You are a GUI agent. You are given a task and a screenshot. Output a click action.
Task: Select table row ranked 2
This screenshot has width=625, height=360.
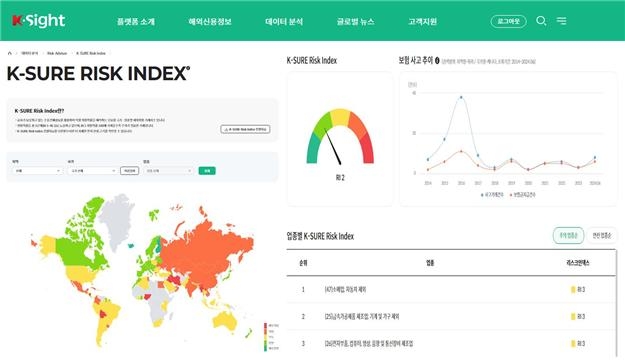pos(451,317)
